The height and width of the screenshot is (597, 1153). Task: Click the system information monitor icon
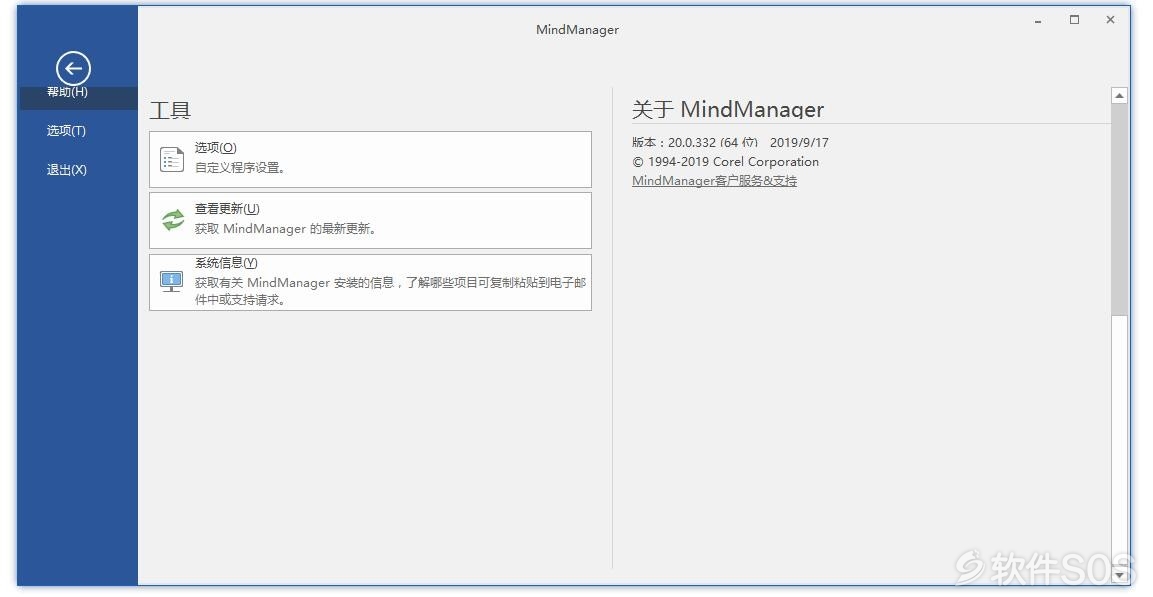click(171, 282)
